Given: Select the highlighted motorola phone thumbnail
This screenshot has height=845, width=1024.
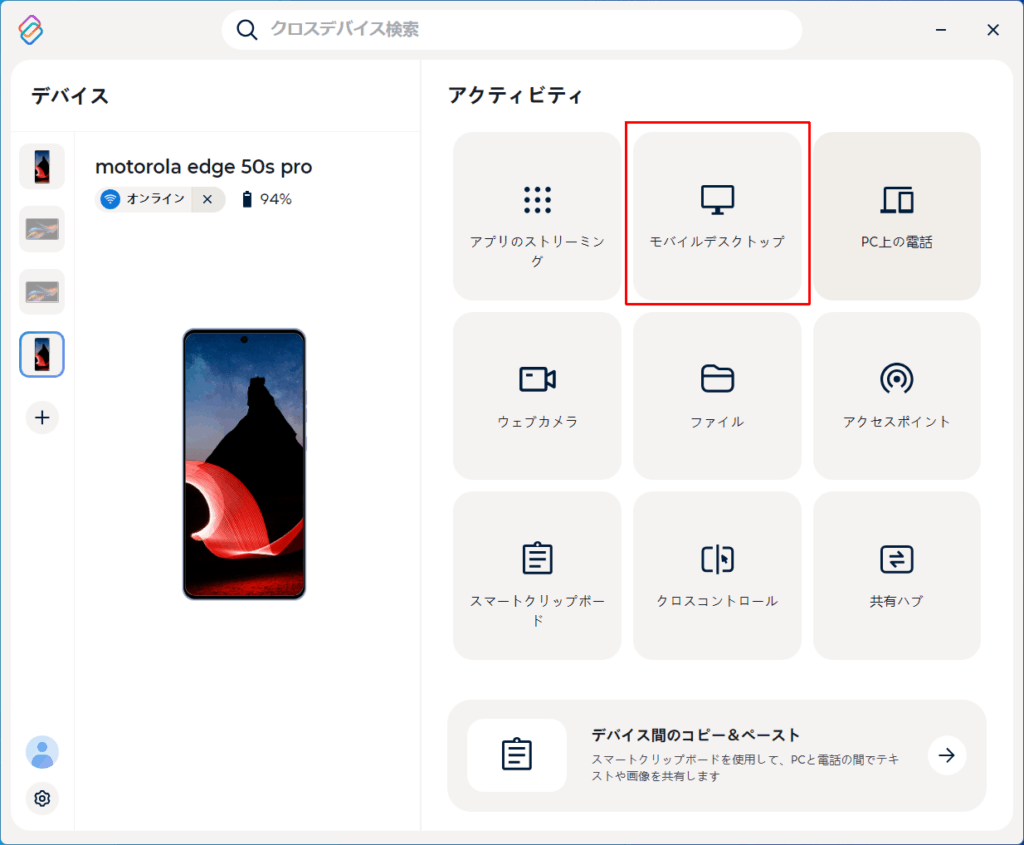Looking at the screenshot, I should (42, 355).
